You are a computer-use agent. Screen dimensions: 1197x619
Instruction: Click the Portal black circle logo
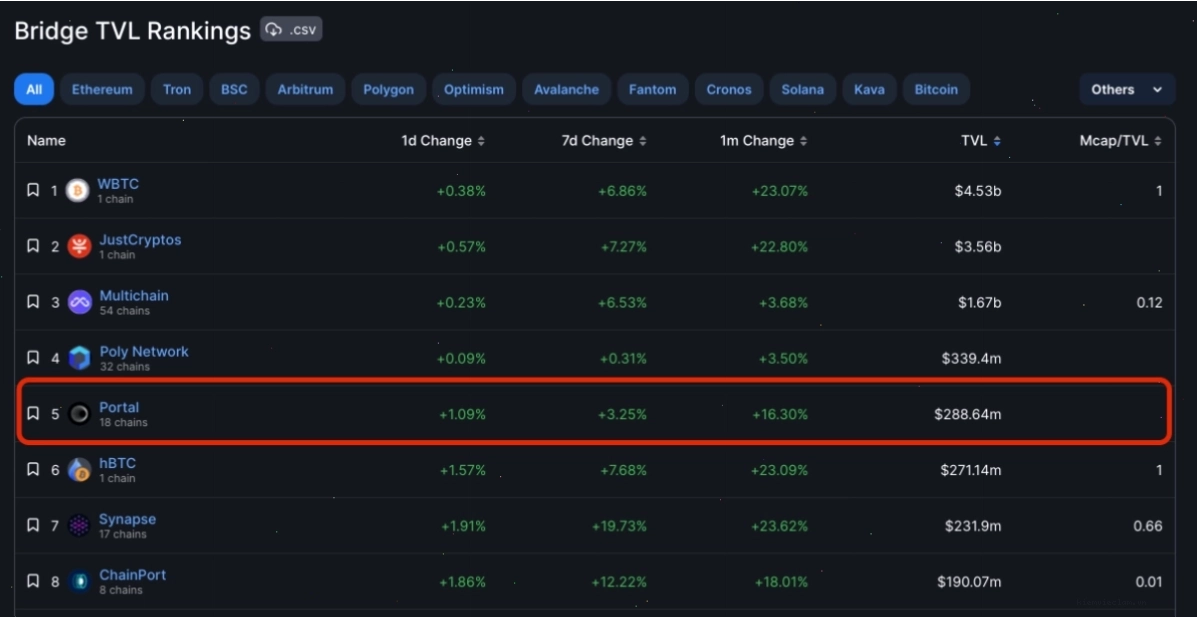(79, 414)
